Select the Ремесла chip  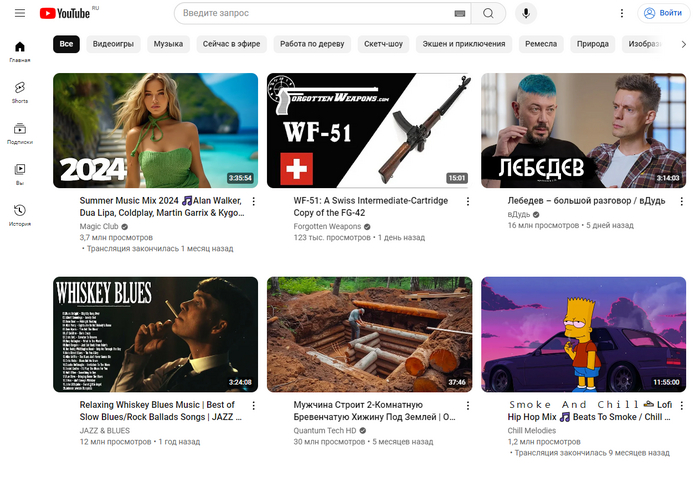pos(541,44)
